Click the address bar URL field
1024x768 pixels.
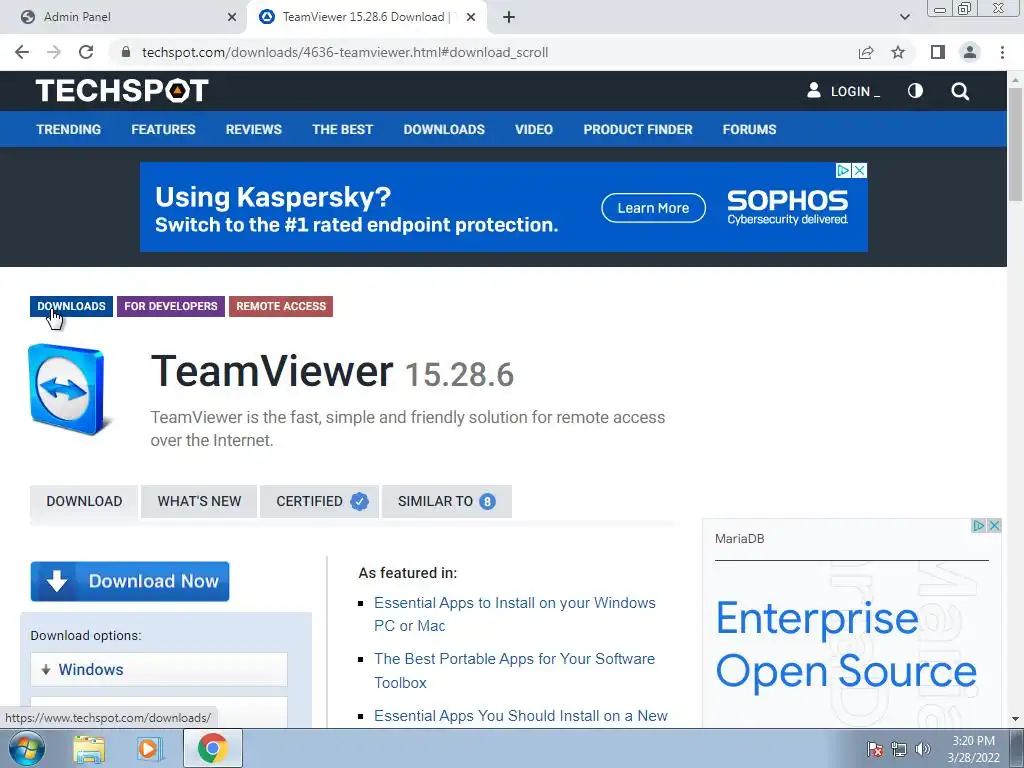point(483,52)
